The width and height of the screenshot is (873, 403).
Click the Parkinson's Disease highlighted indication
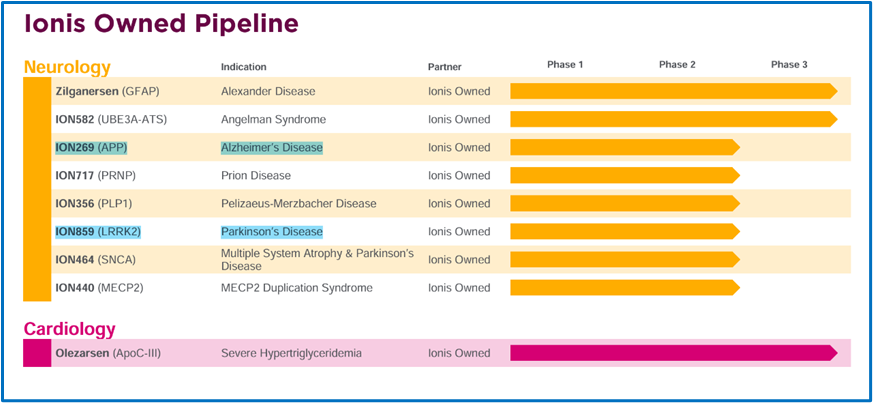[x=272, y=232]
